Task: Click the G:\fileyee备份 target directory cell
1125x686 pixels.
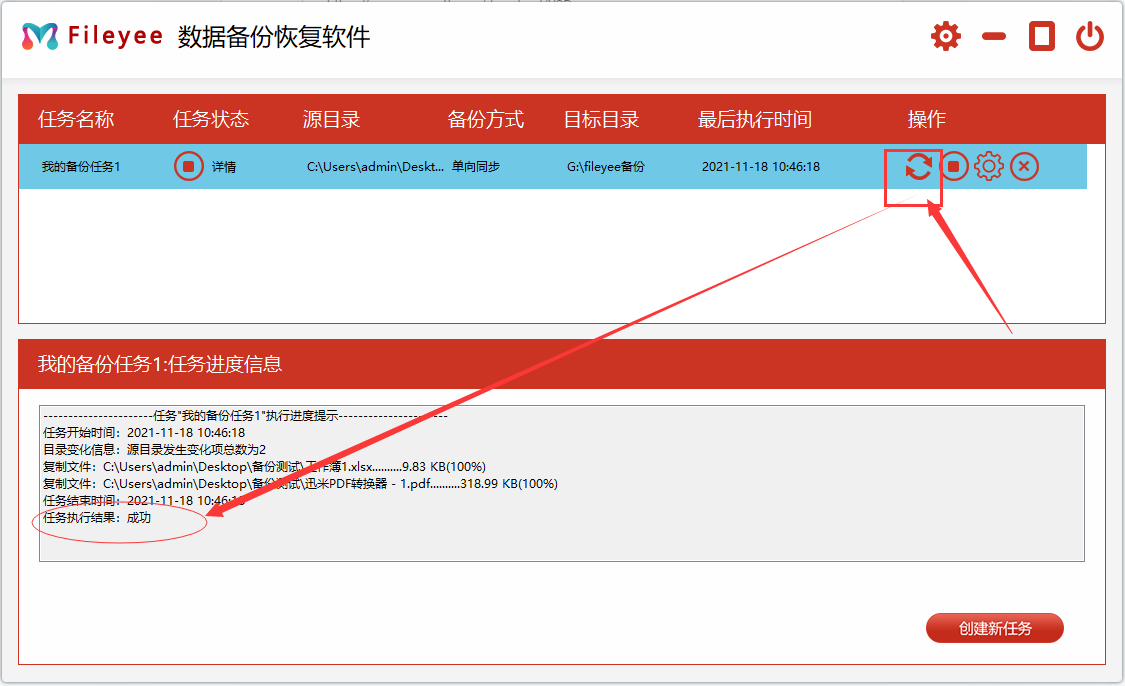Action: 606,167
